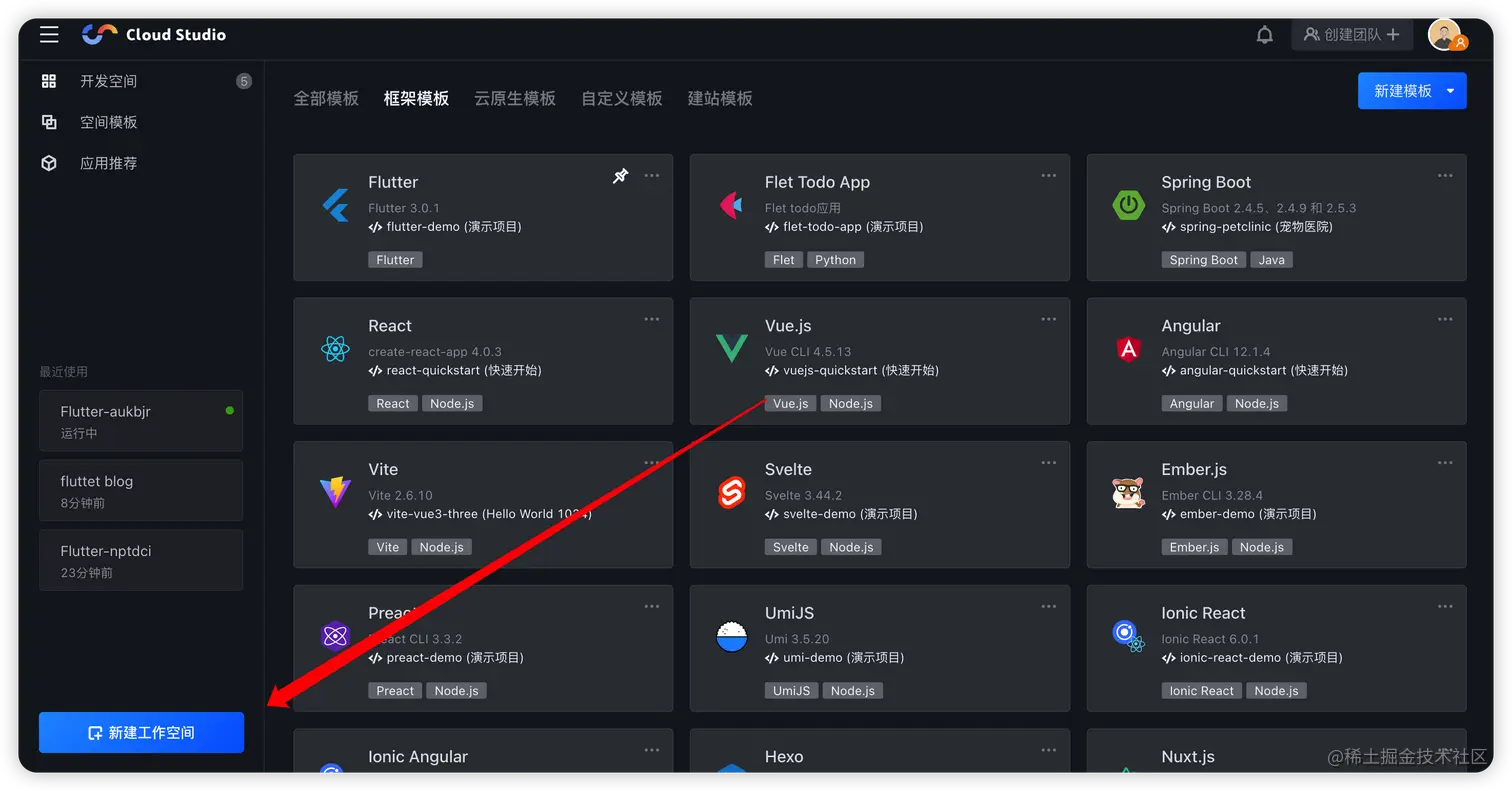Click the 空间模板 sidebar icon

pyautogui.click(x=49, y=122)
